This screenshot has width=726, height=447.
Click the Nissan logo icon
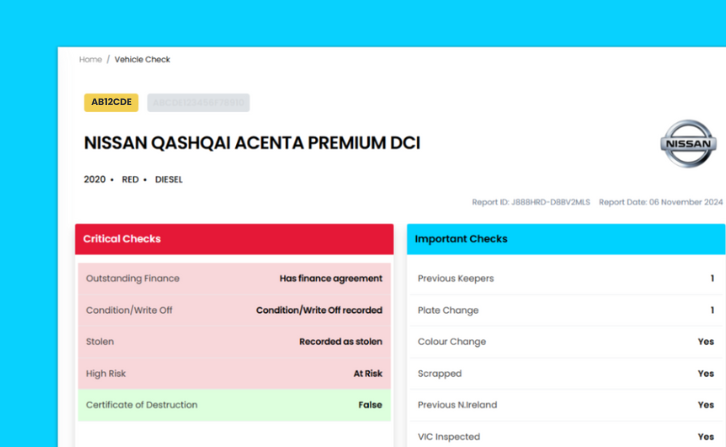688,144
